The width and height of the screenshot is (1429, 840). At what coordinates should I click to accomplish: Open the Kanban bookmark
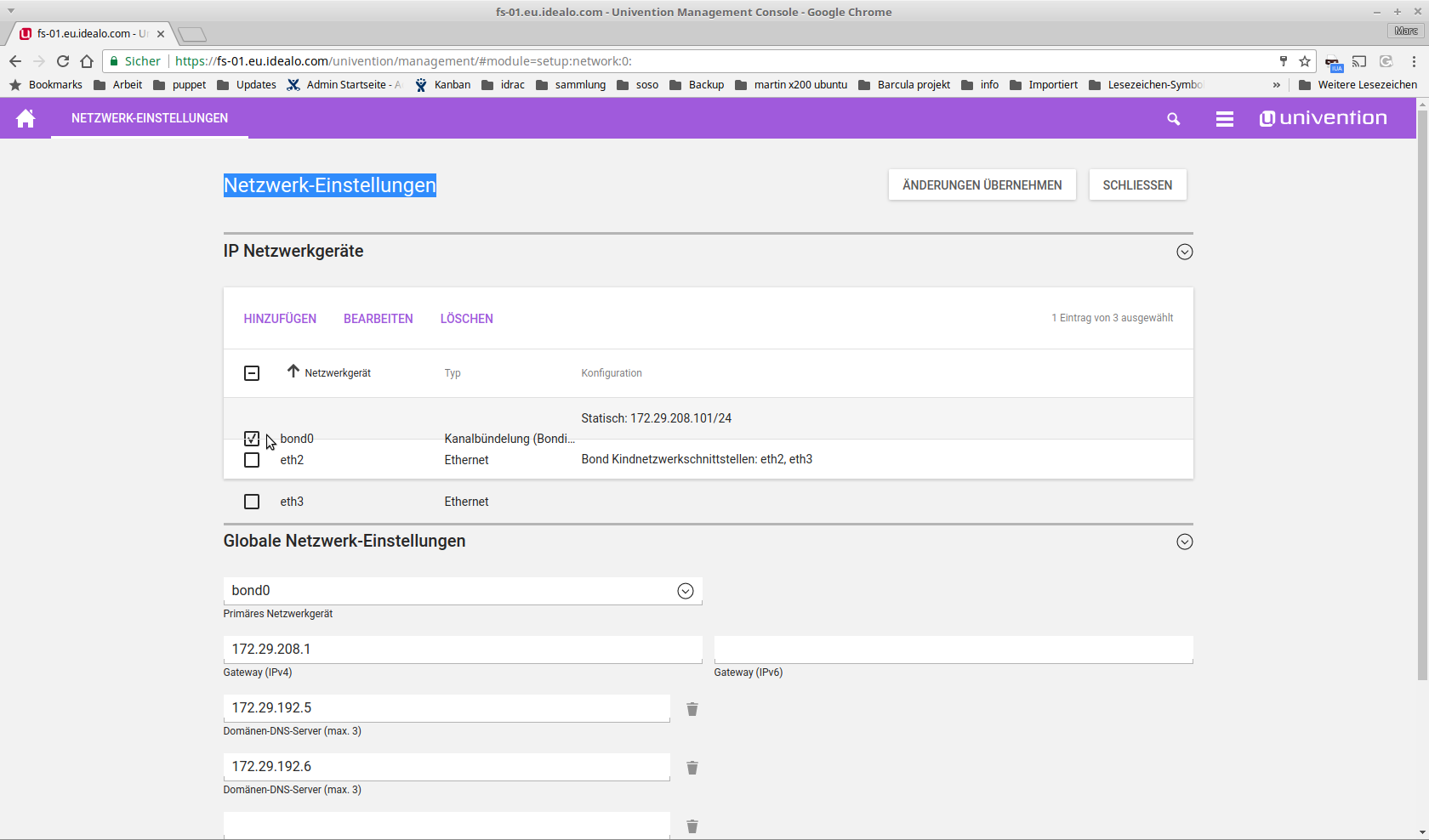[443, 85]
